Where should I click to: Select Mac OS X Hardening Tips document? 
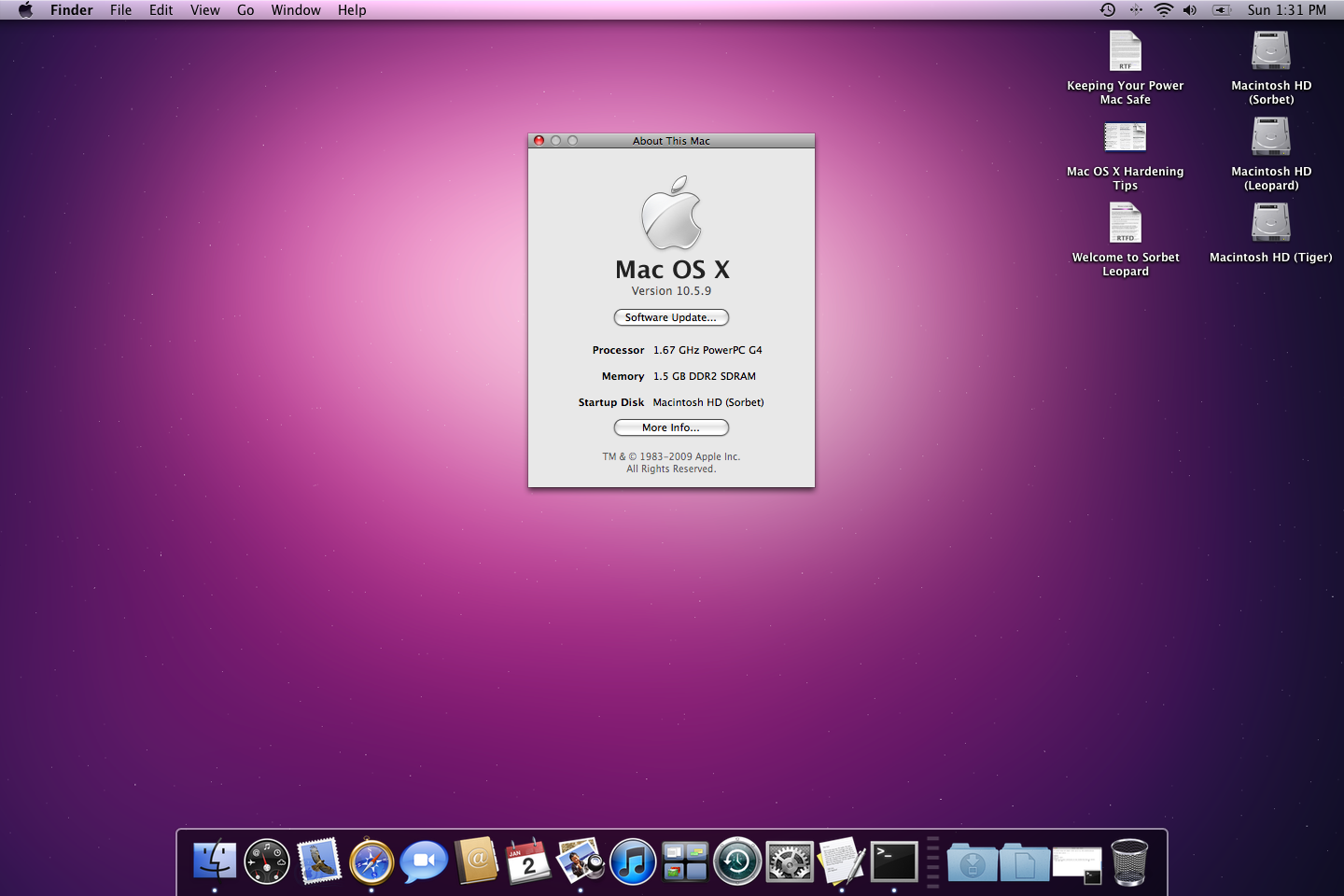coord(1126,137)
